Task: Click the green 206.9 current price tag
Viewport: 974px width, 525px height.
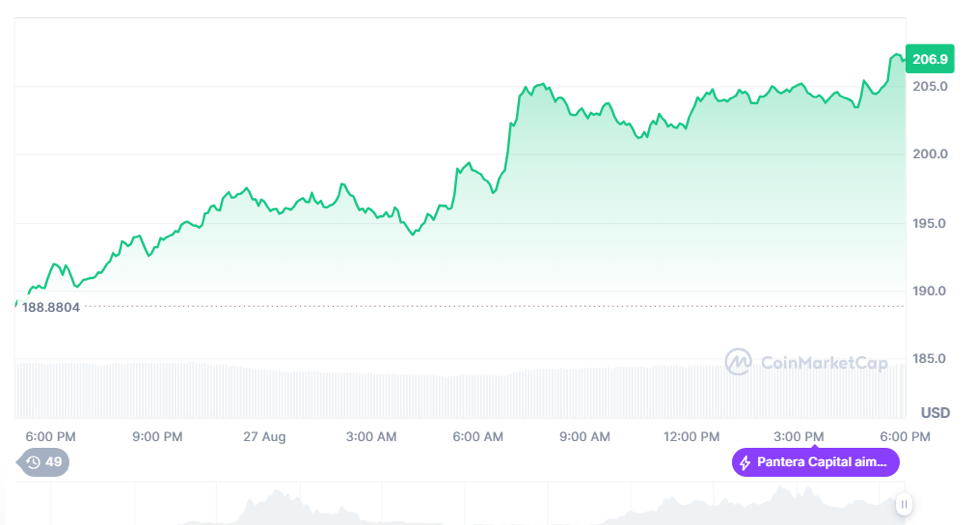Action: click(x=929, y=59)
